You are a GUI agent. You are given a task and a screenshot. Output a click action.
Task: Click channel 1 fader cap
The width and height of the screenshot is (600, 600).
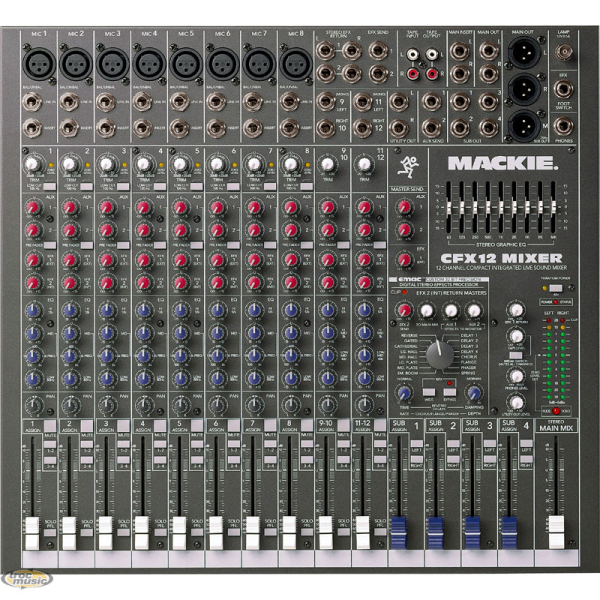pyautogui.click(x=32, y=533)
